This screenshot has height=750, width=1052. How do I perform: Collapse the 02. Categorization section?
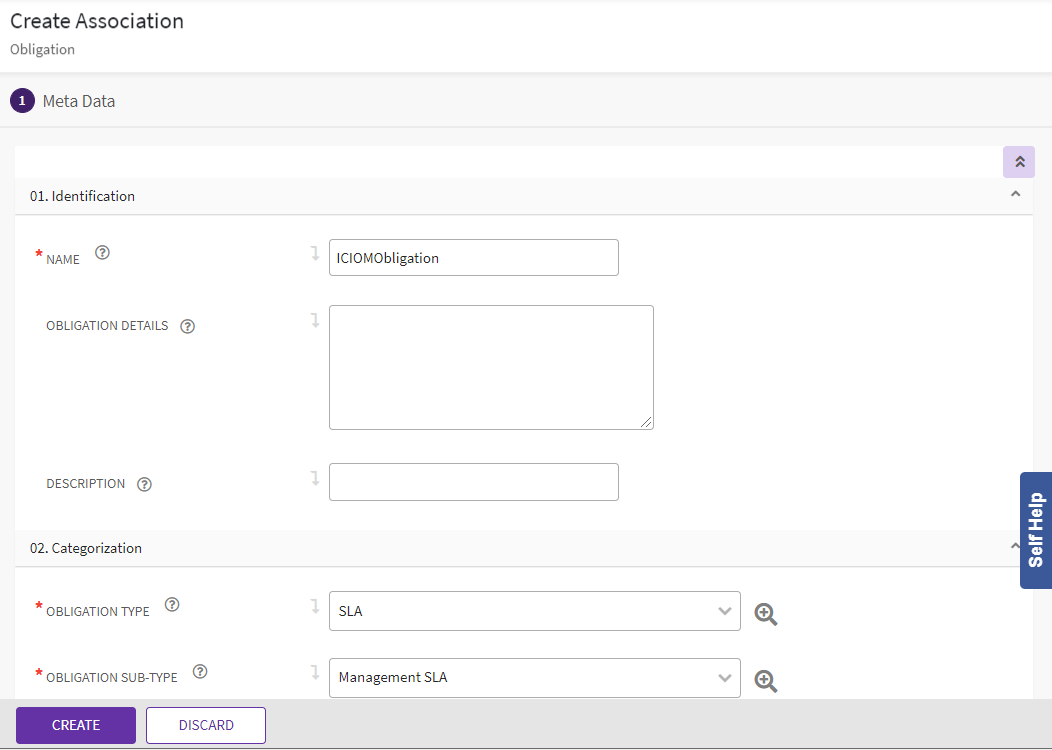pyautogui.click(x=1014, y=547)
